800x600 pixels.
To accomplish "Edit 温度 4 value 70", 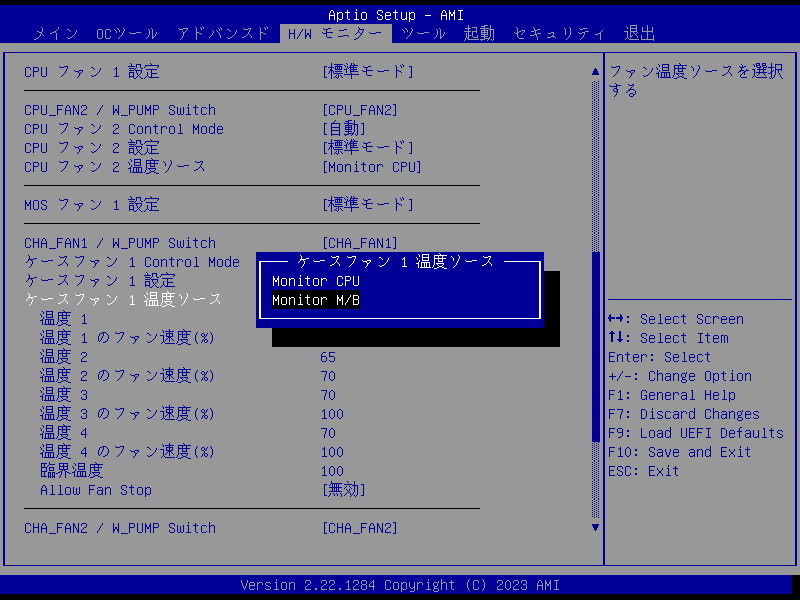I will coord(328,433).
